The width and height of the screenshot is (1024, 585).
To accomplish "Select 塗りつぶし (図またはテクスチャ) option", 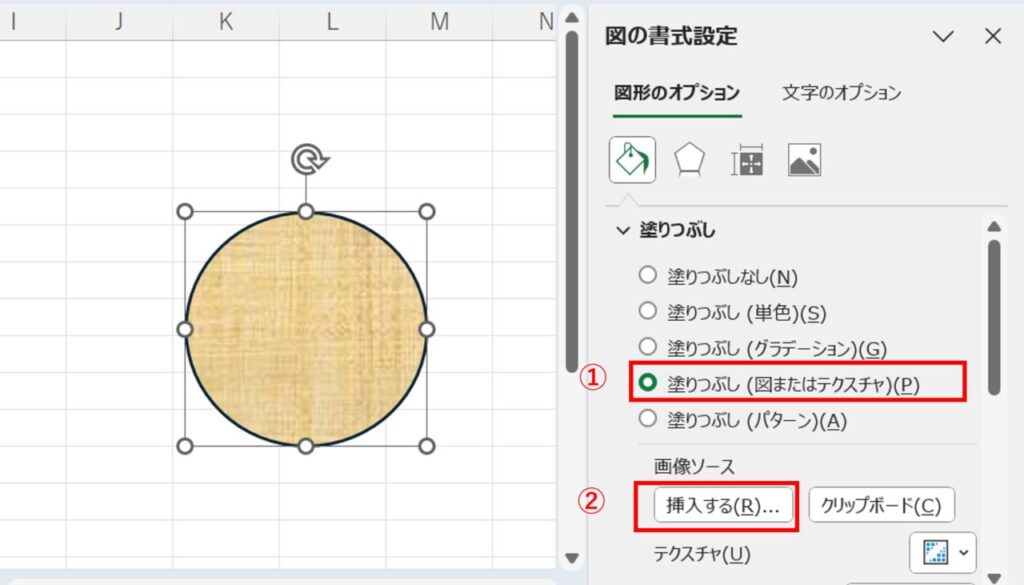I will (646, 381).
